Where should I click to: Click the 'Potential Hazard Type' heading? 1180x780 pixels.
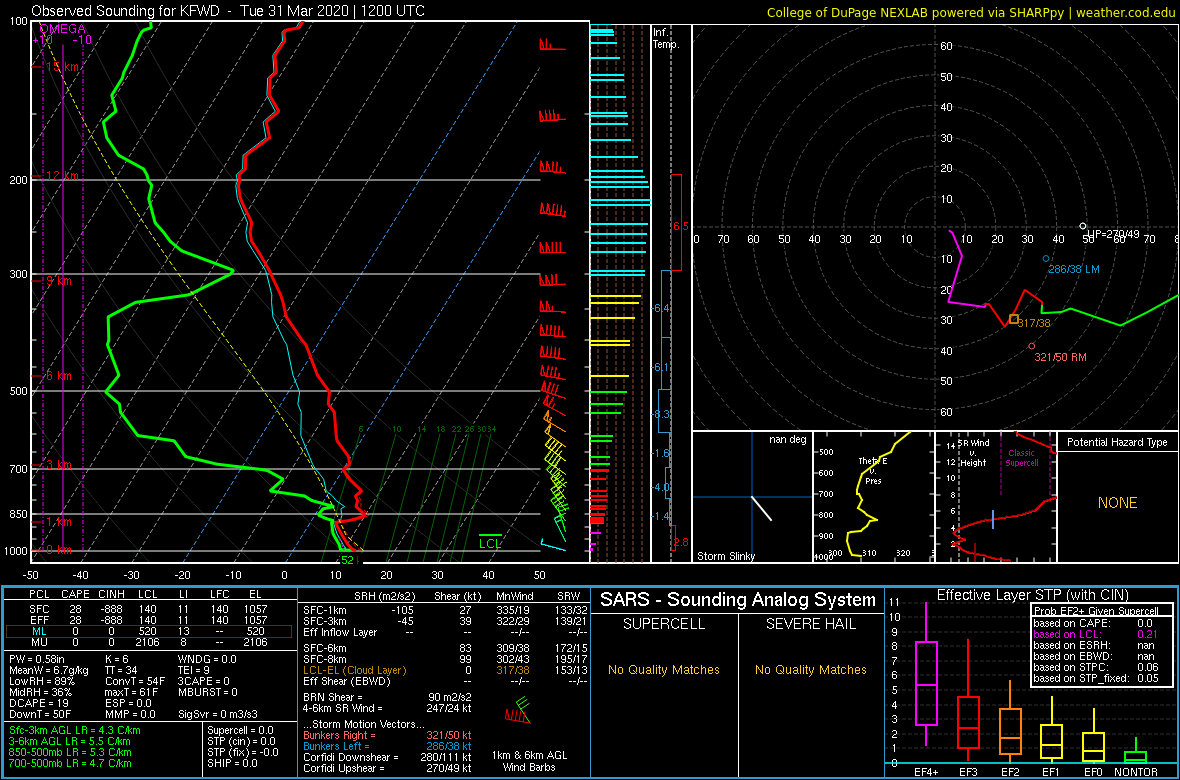(1117, 443)
